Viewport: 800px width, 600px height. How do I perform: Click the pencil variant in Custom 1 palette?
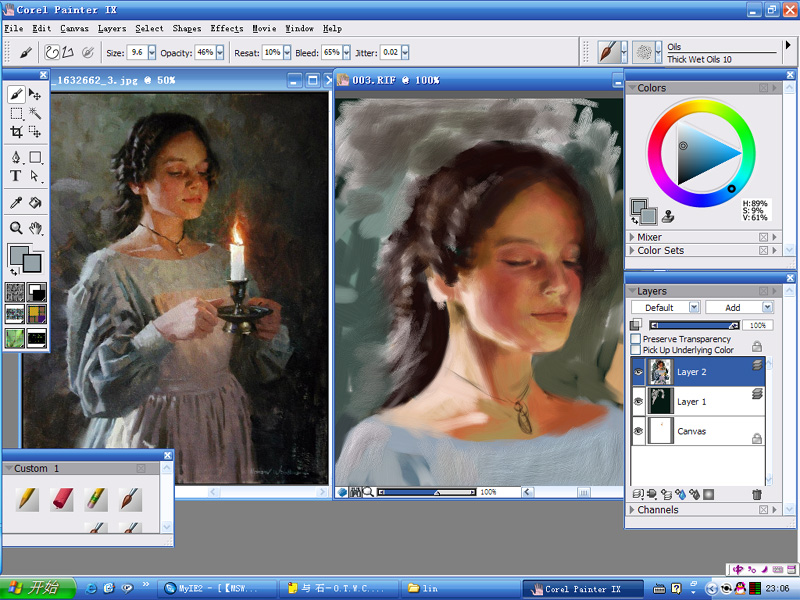coord(27,499)
